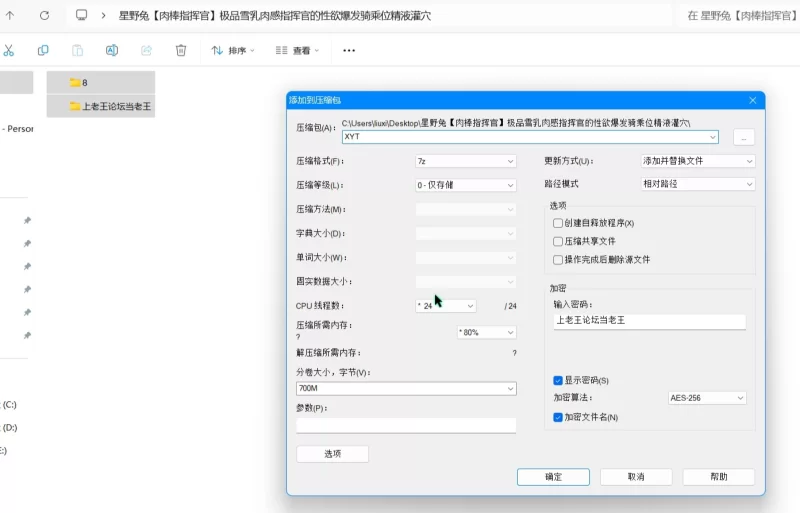The height and width of the screenshot is (513, 800).
Task: Enable 创建自释放程序 checkbox
Action: coord(558,223)
